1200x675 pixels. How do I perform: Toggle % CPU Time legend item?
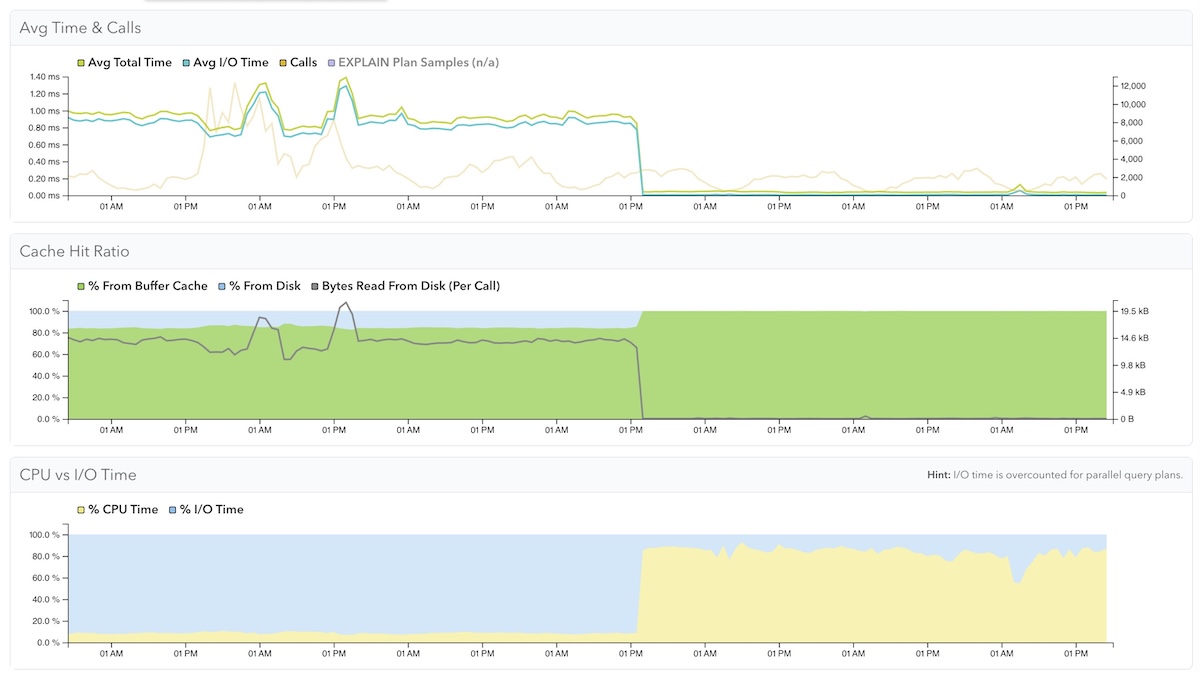click(x=117, y=509)
